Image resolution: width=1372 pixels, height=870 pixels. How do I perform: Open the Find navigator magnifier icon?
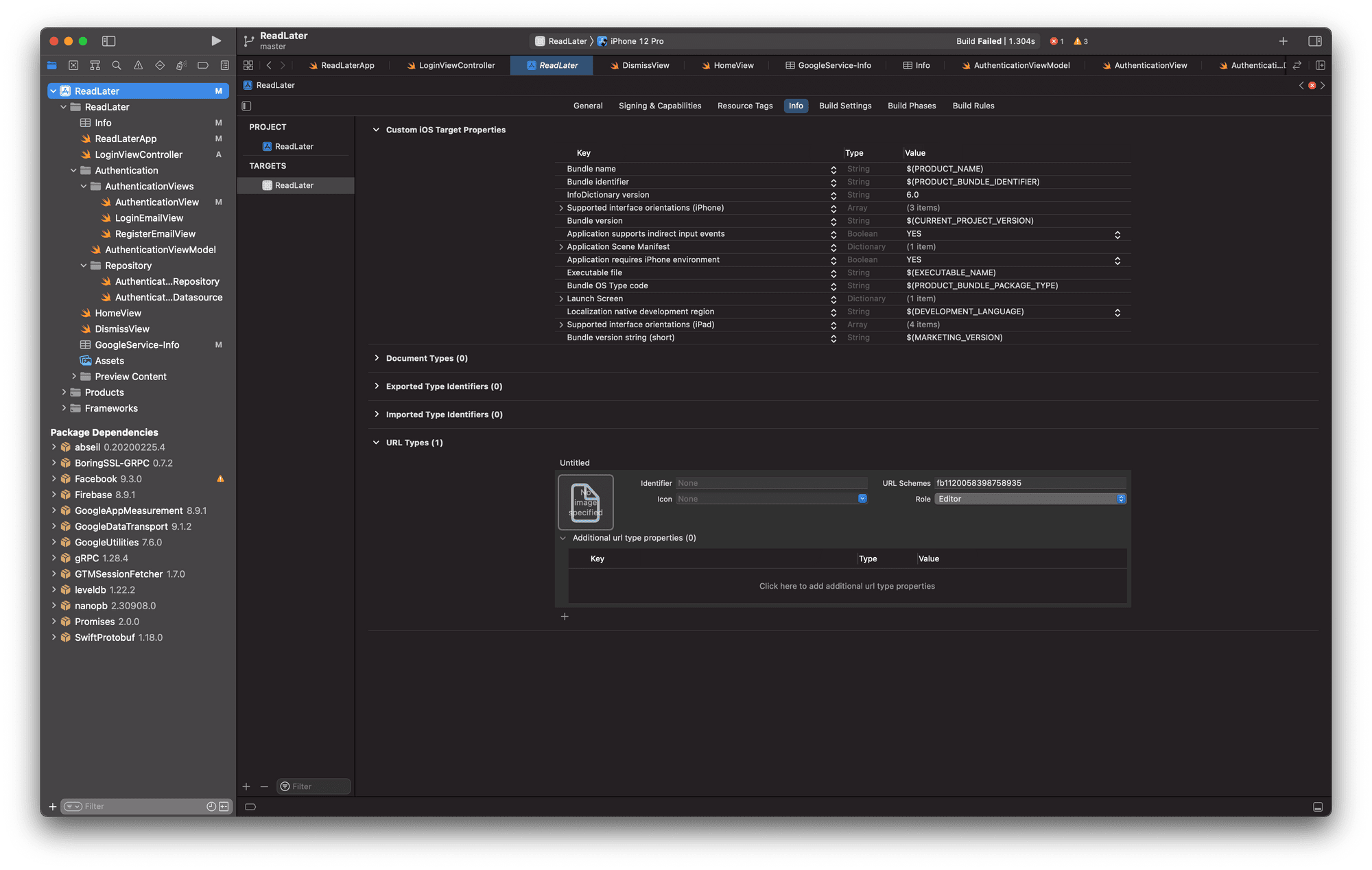click(117, 65)
